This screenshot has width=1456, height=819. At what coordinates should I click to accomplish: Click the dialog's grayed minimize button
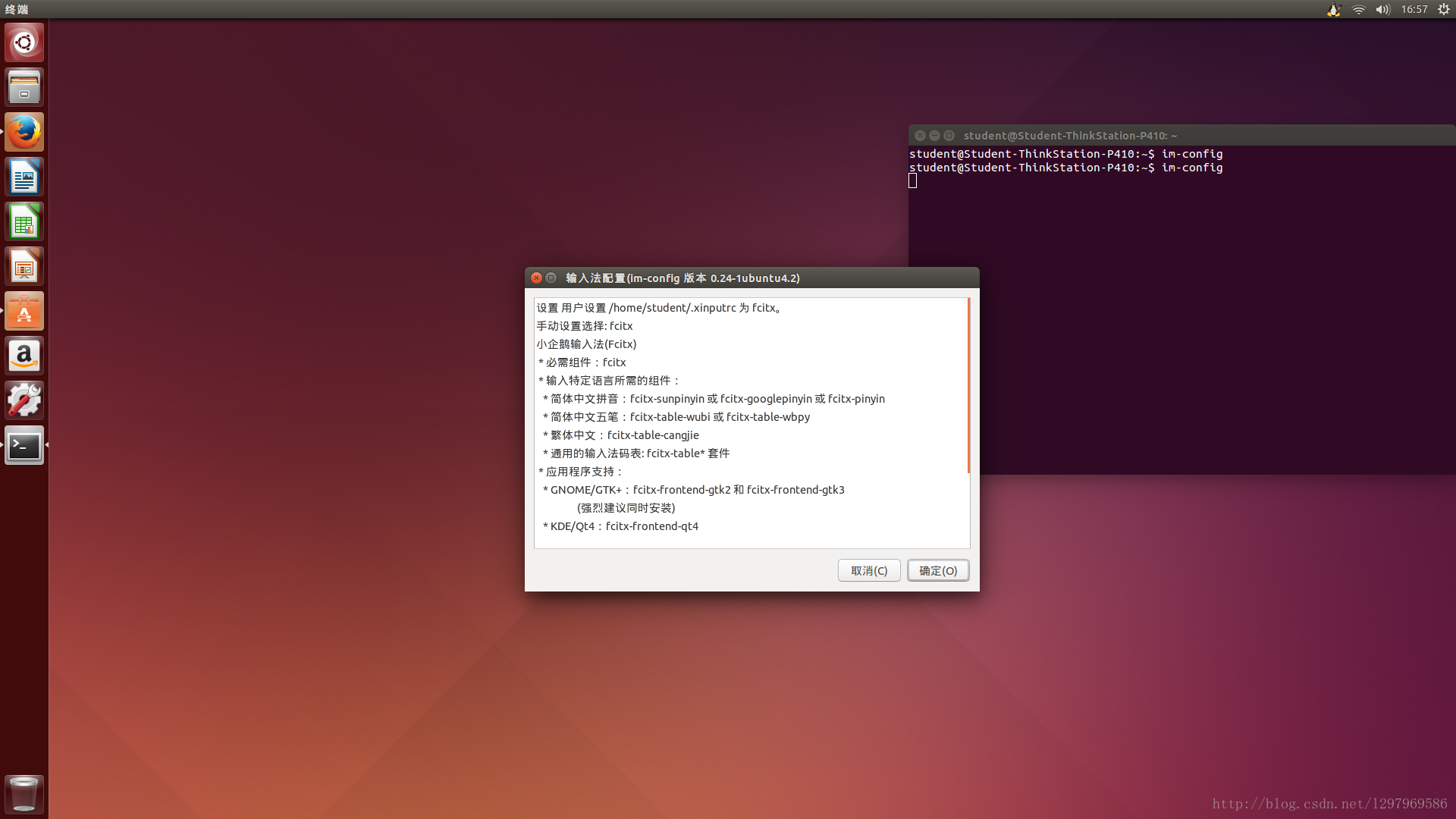pyautogui.click(x=551, y=278)
